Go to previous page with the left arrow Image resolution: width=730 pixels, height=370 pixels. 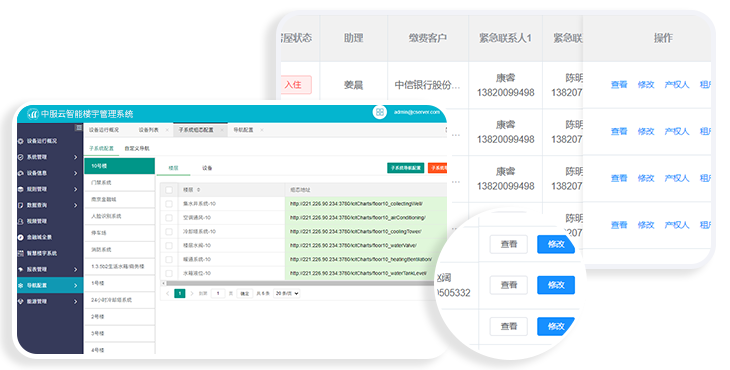(168, 293)
